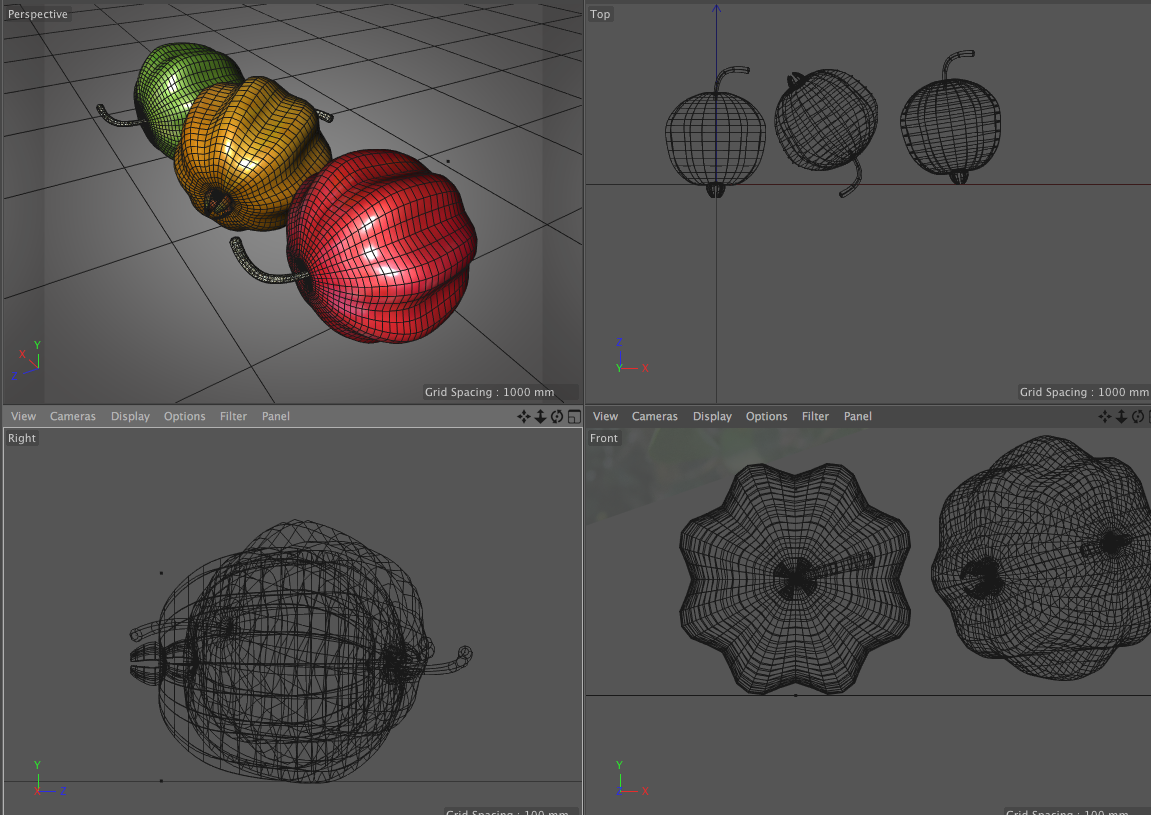
Task: Click the rotate camera icon in Right viewport
Action: pos(557,416)
